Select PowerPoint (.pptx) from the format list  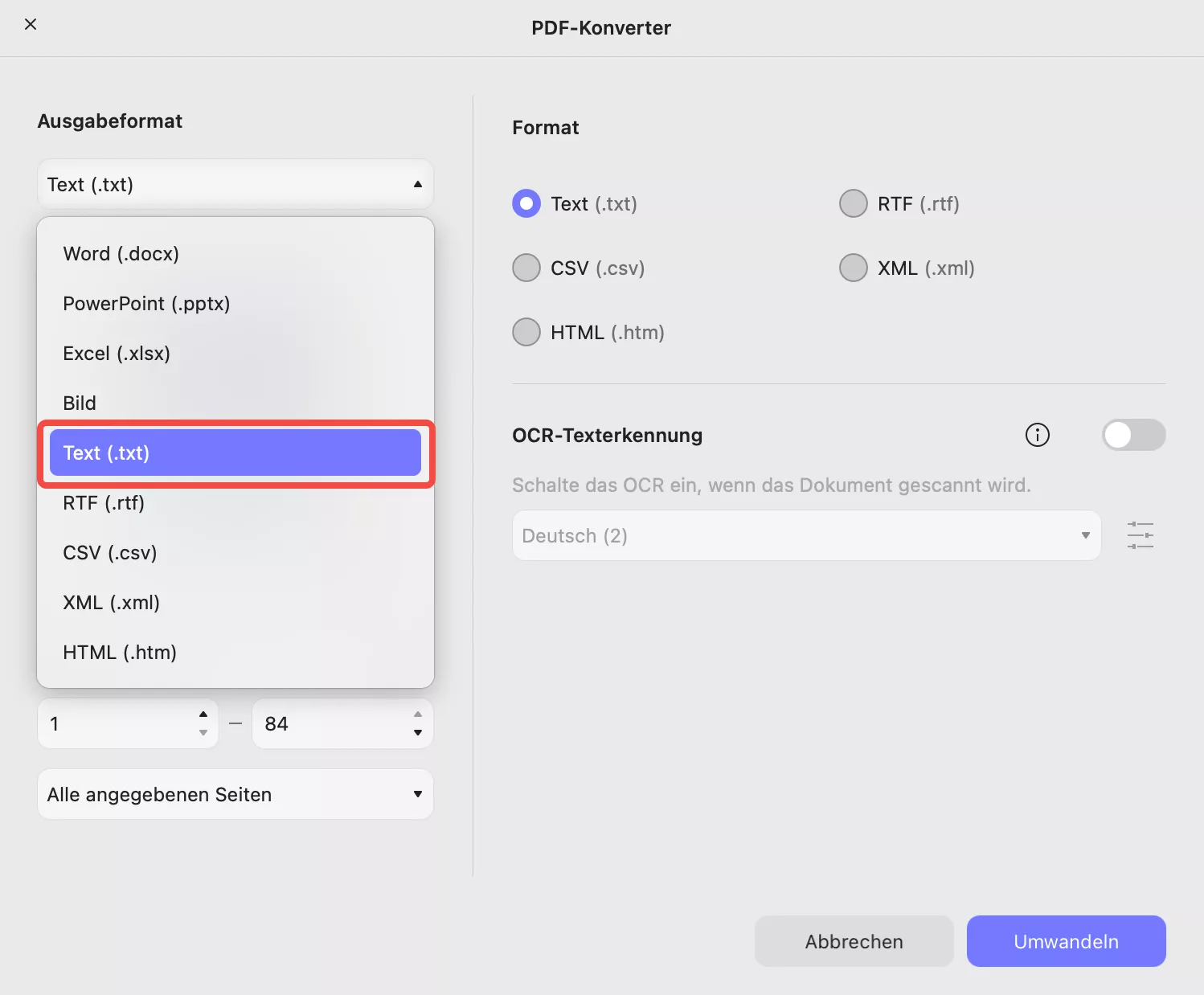(146, 303)
